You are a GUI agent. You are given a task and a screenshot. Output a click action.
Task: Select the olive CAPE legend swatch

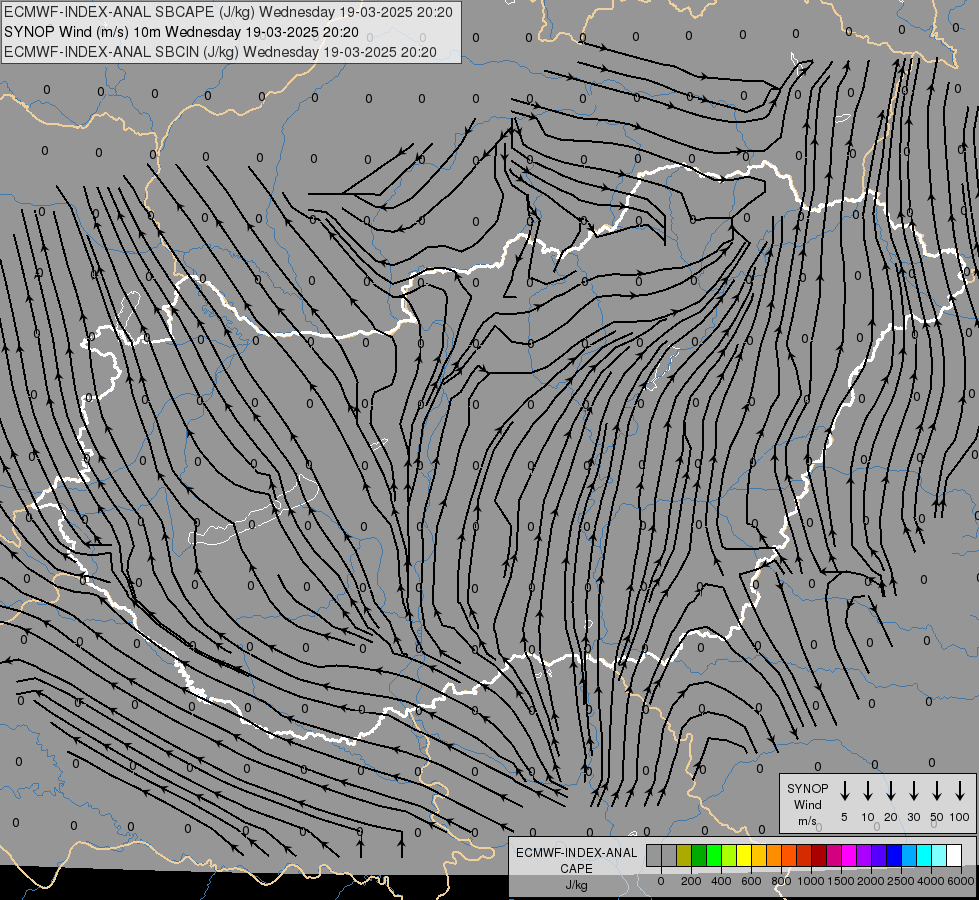click(684, 855)
